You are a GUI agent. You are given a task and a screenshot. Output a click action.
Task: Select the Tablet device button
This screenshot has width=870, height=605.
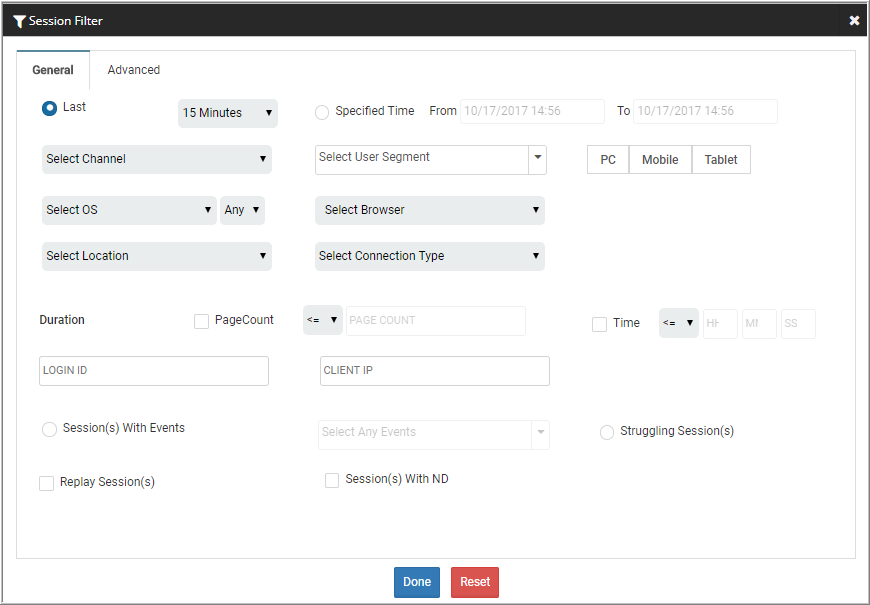point(721,160)
